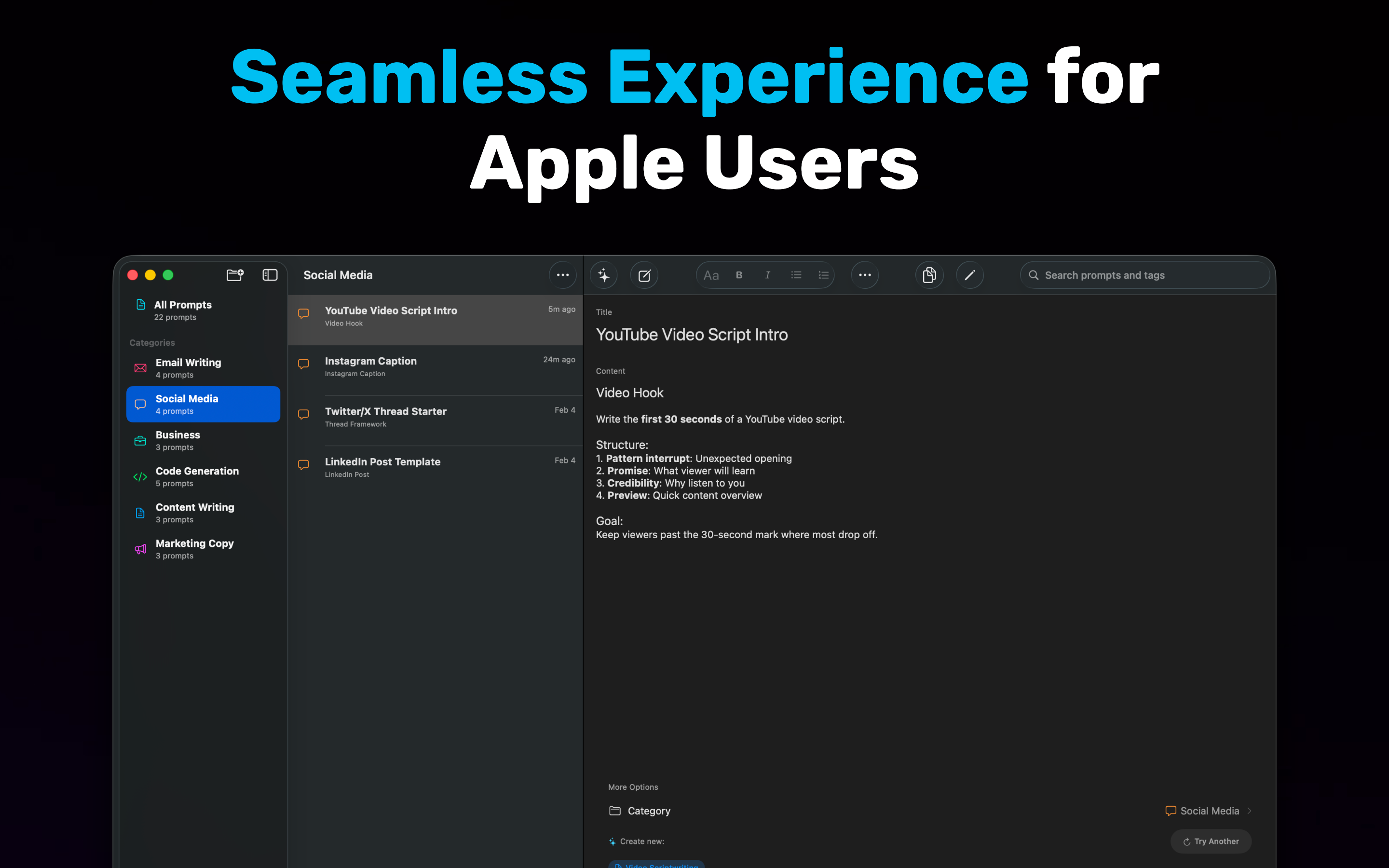1389x868 pixels.
Task: Click the Content Writing document icon
Action: 140,513
